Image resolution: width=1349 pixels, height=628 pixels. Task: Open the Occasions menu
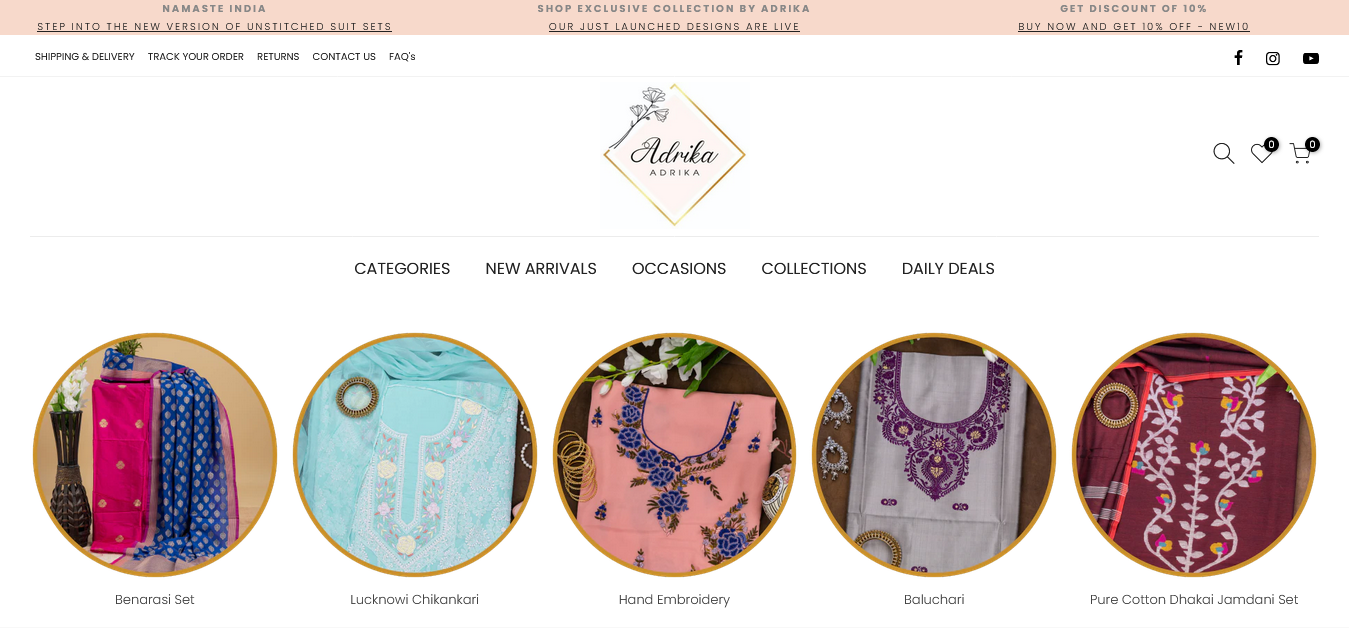pos(679,269)
